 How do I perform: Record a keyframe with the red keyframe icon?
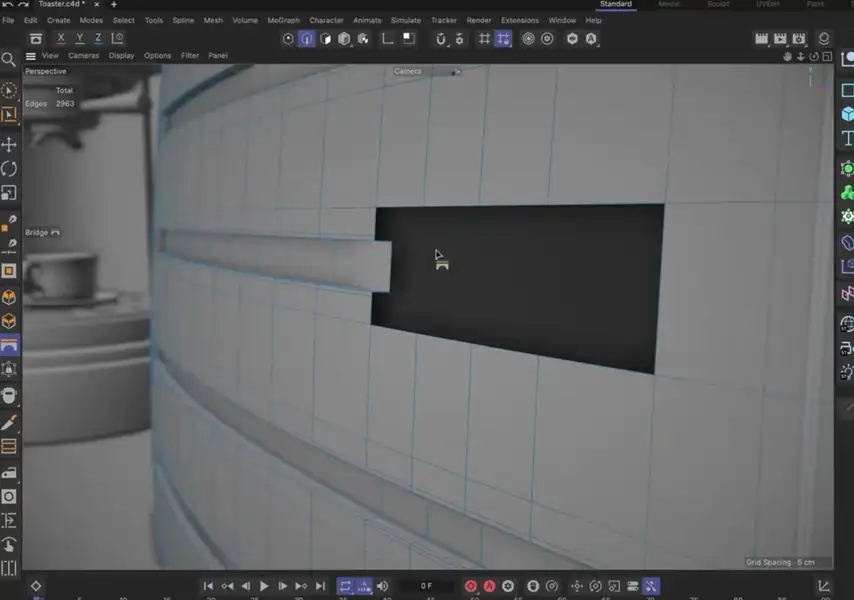pos(471,586)
